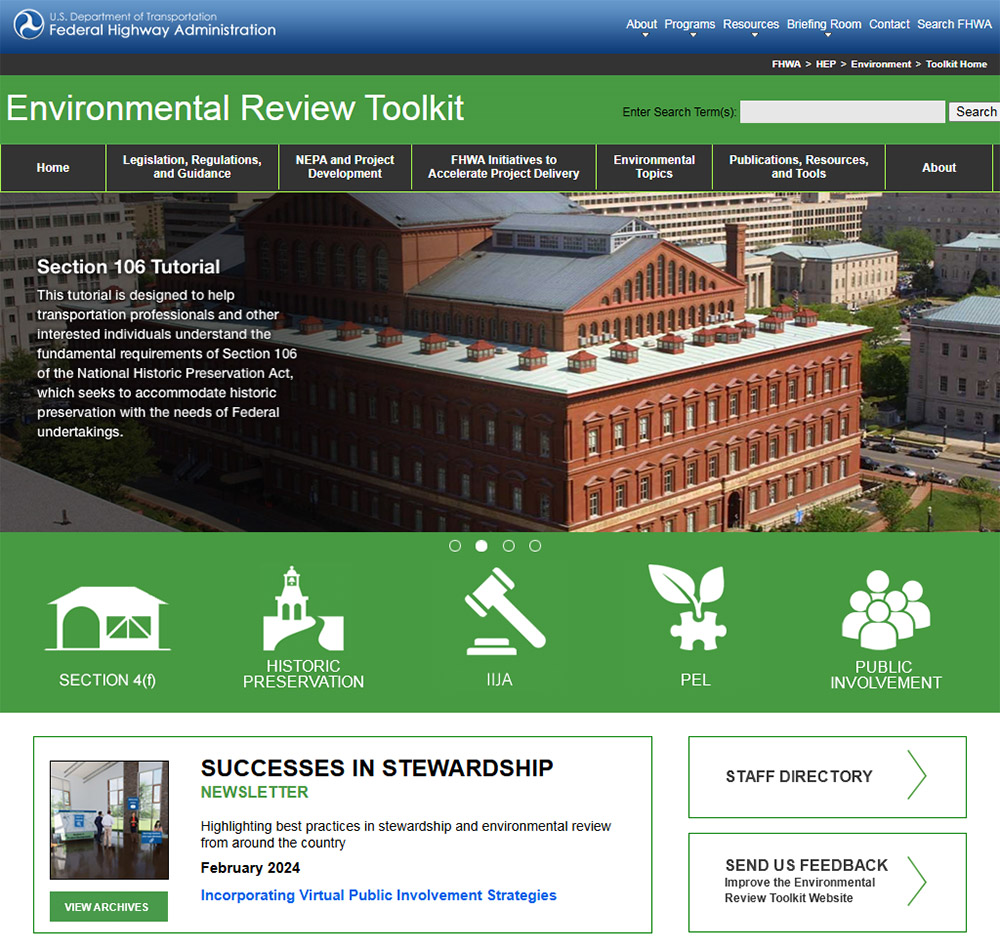
Task: Click the newsletter photo thumbnail
Action: (x=108, y=818)
